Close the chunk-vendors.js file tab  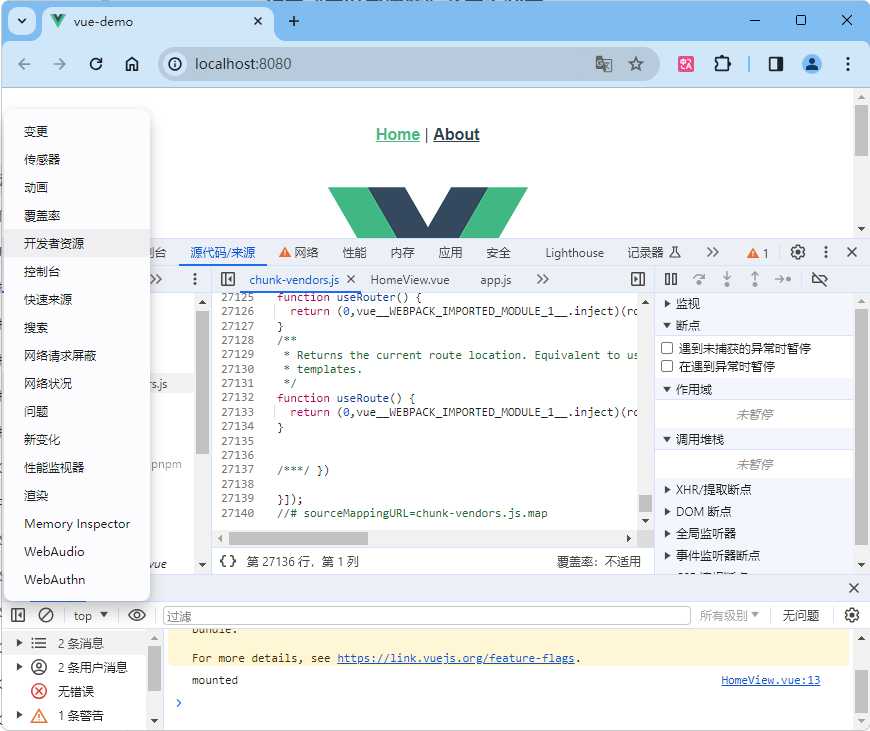point(351,279)
